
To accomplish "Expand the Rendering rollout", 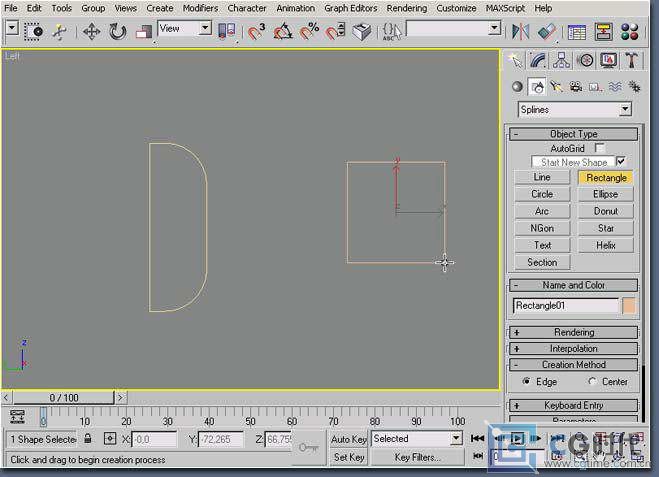I will tap(573, 332).
